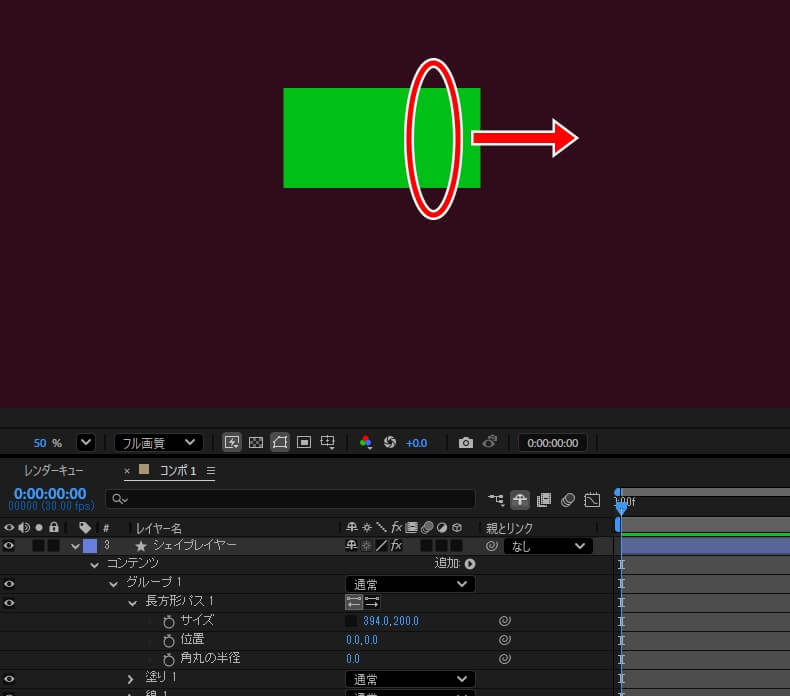Image resolution: width=790 pixels, height=696 pixels.
Task: Enable fast previews icon in viewer toolbar
Action: coord(232,442)
